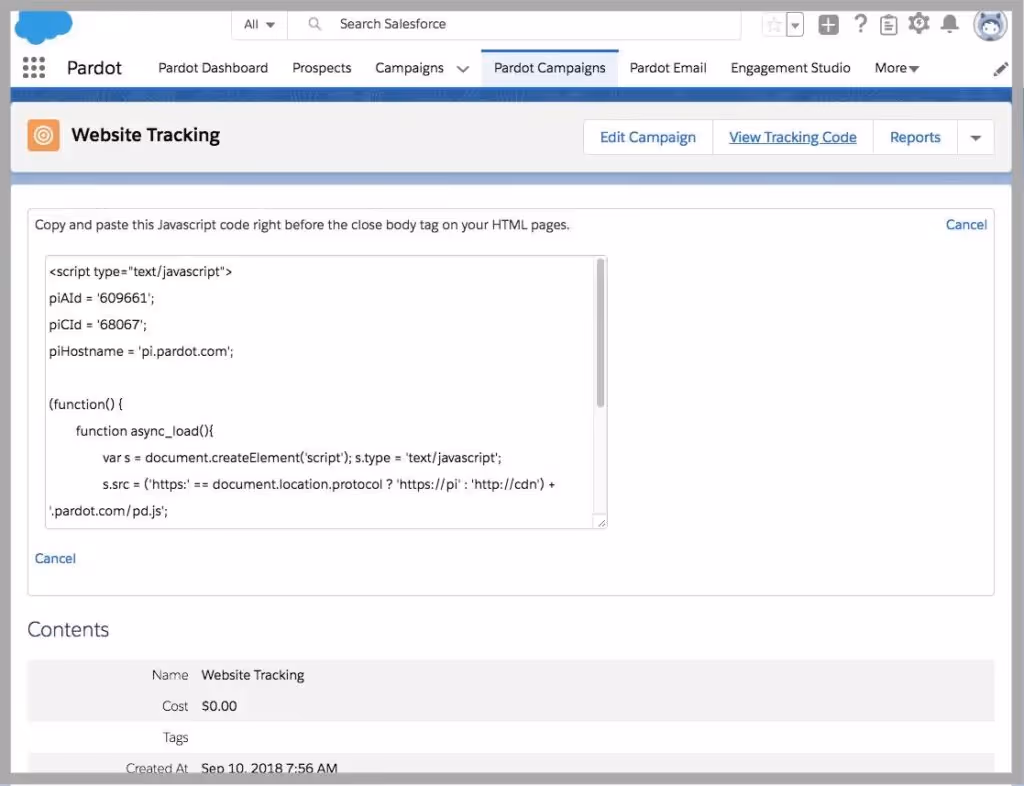Select the Pardot Campaigns tab

pyautogui.click(x=549, y=68)
